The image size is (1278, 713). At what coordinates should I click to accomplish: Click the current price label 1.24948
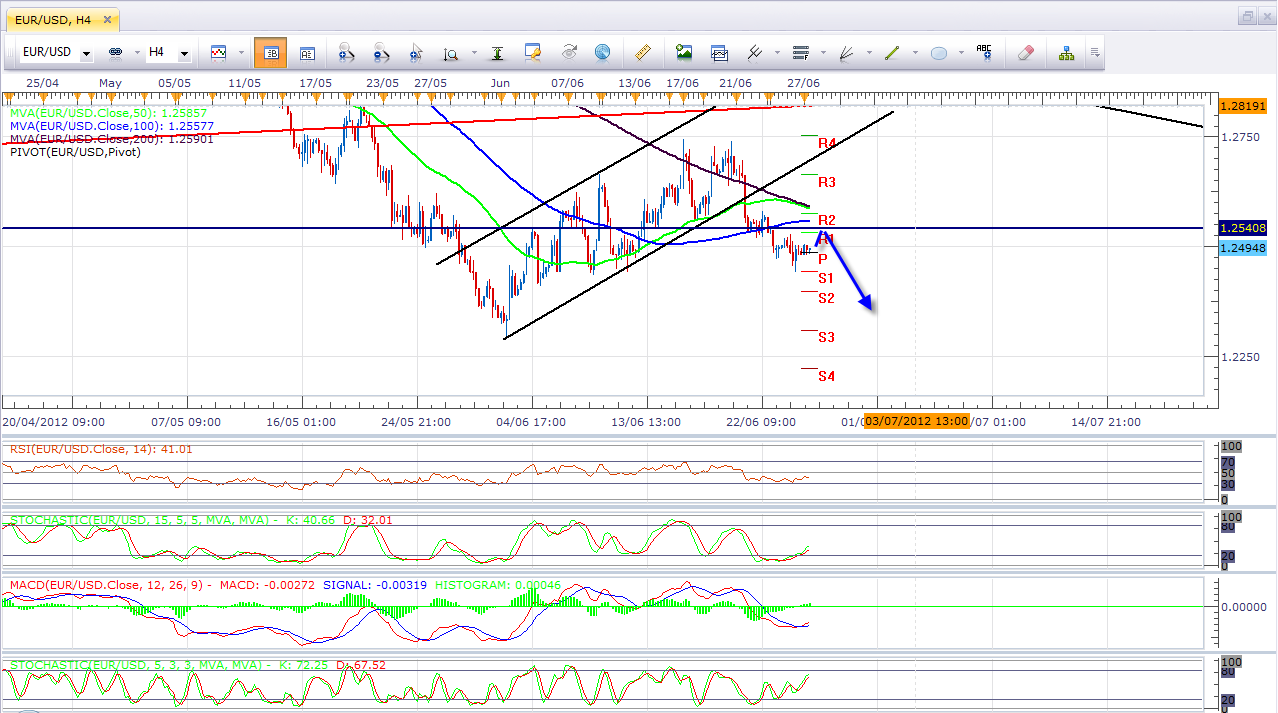tap(1242, 248)
